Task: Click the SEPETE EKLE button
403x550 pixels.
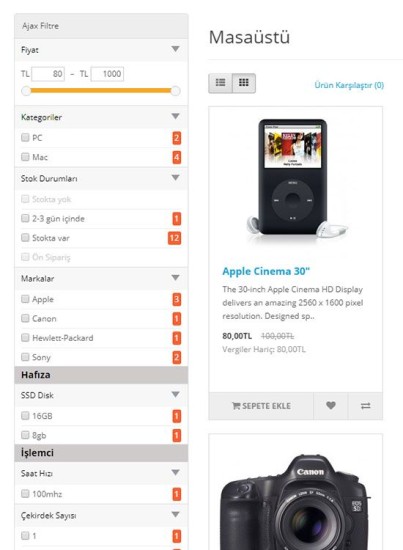Action: pyautogui.click(x=261, y=406)
